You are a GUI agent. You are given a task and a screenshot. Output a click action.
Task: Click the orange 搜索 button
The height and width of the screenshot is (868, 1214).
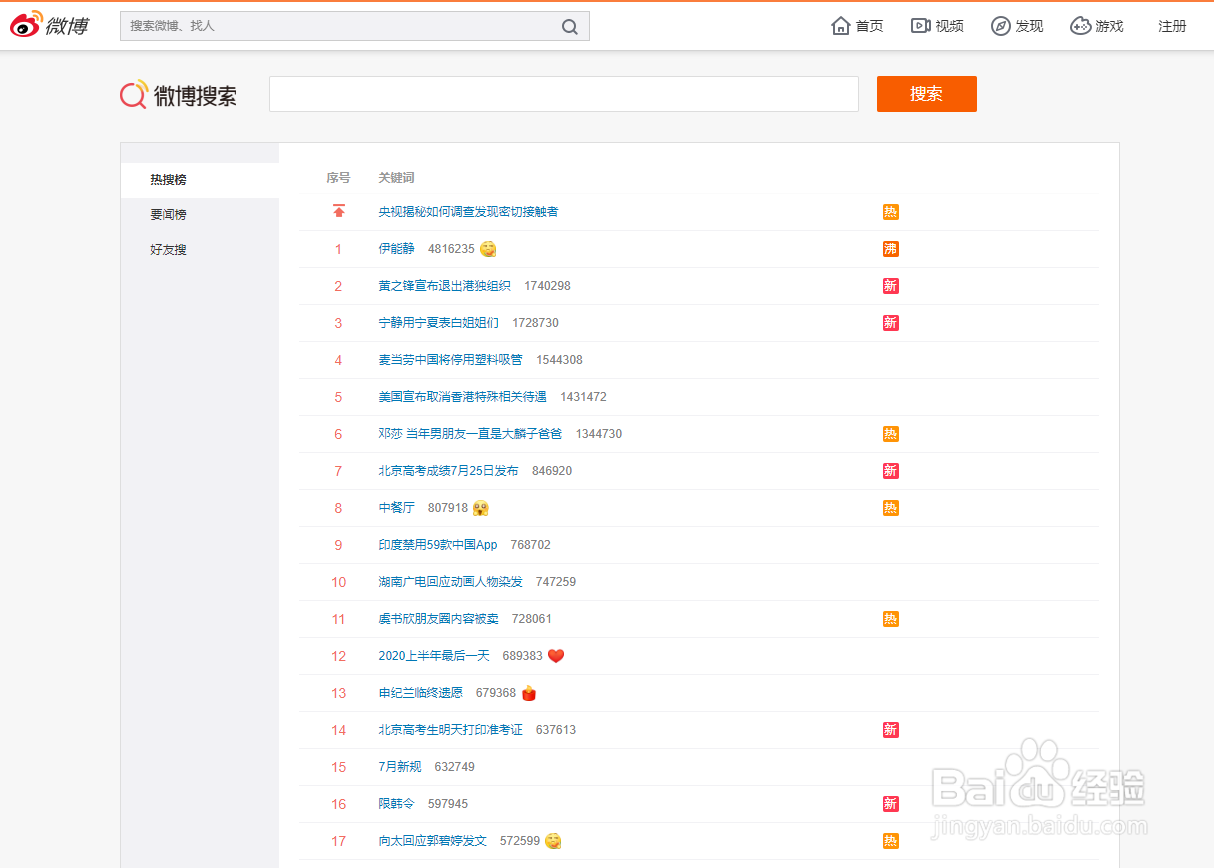[x=927, y=94]
